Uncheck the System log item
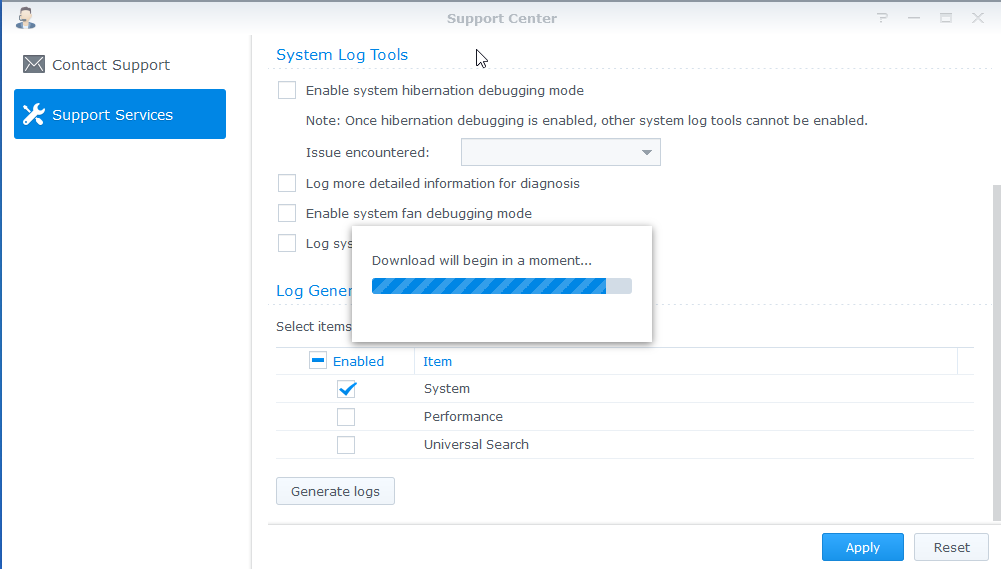 pyautogui.click(x=346, y=389)
